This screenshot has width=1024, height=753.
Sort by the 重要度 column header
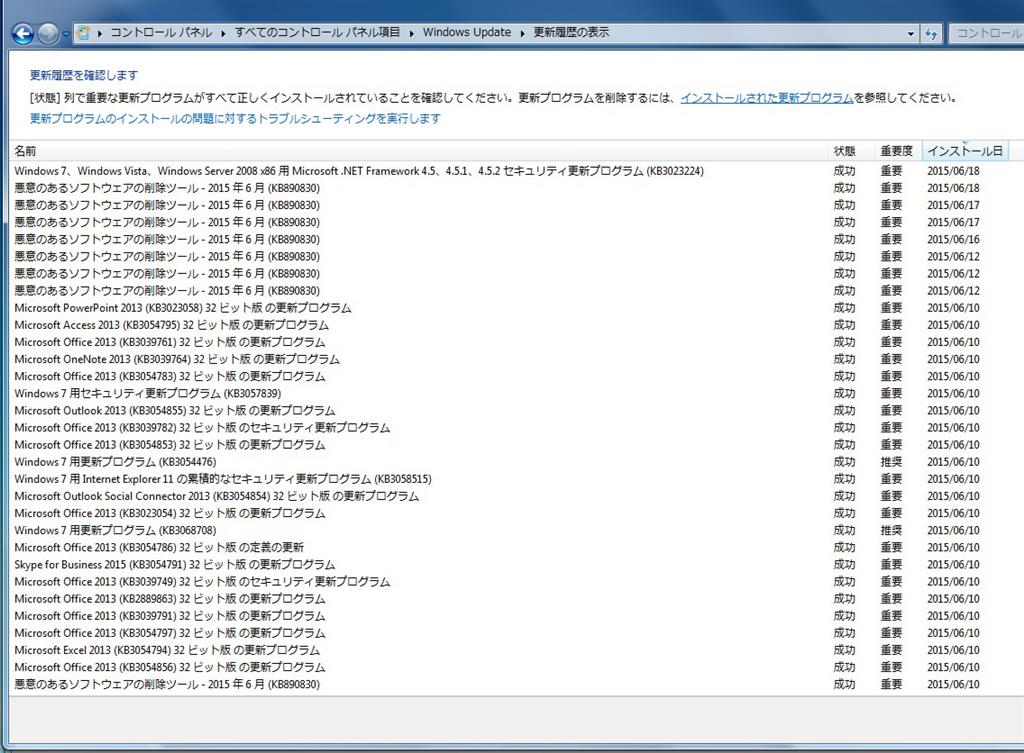[x=898, y=151]
